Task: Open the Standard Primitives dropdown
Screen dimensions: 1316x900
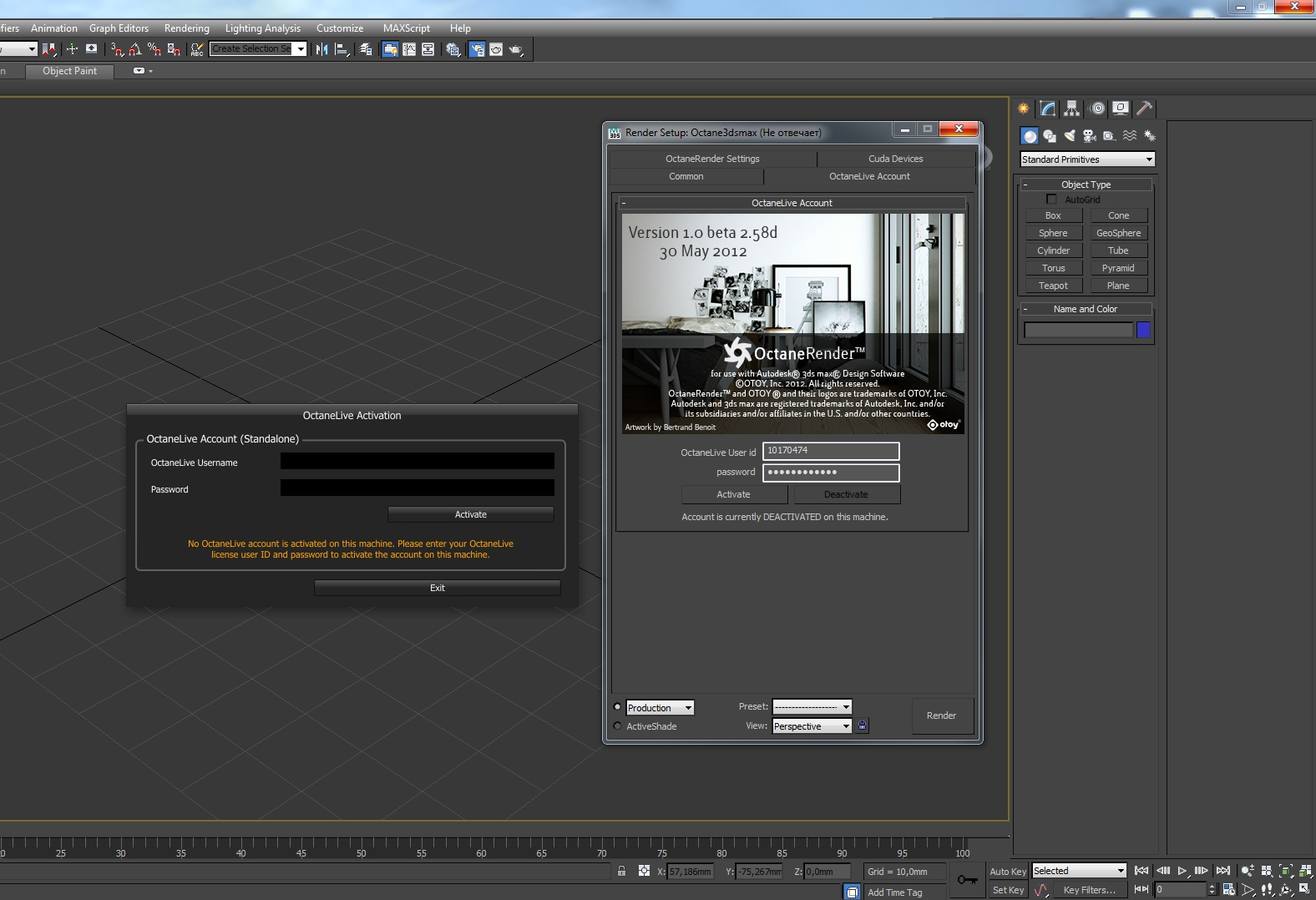Action: point(1086,159)
